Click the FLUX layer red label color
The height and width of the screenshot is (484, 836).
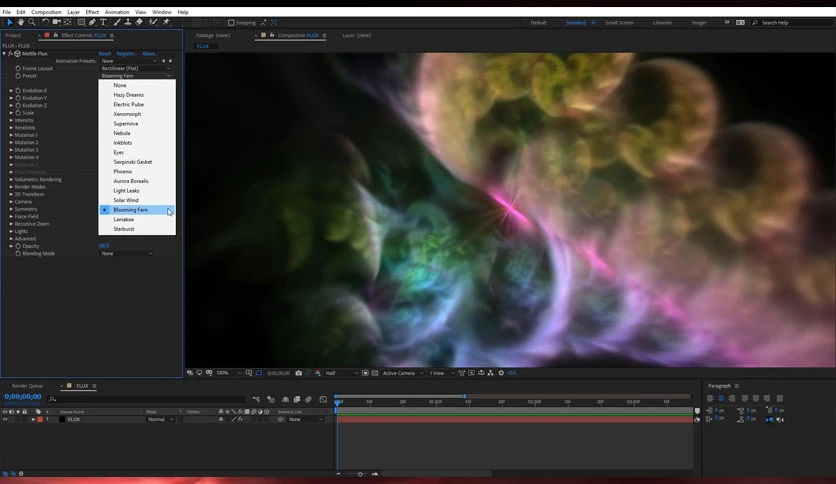tap(40, 420)
